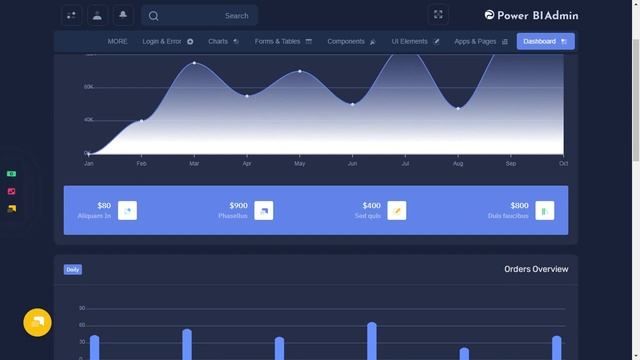Click the icon beside $80 Aliquam In

[x=127, y=211]
